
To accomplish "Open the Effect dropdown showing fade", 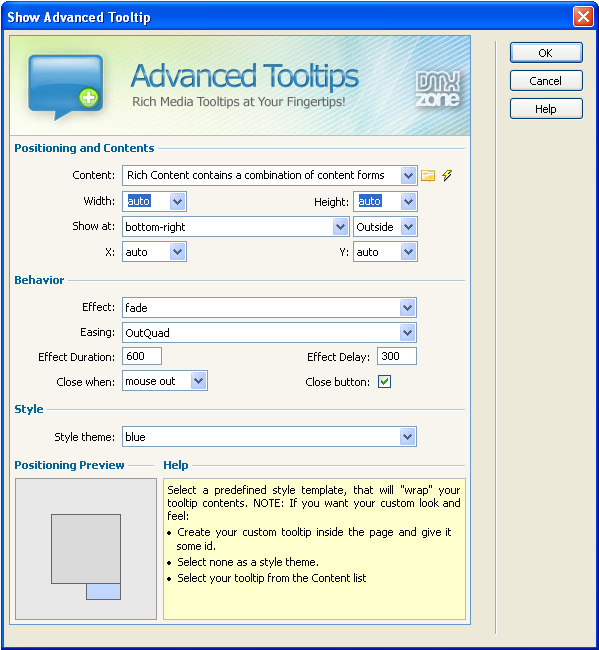I will [407, 308].
